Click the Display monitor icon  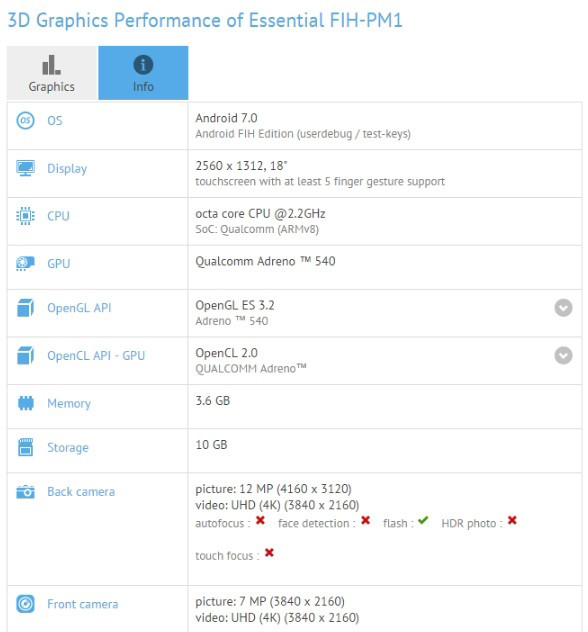25,168
